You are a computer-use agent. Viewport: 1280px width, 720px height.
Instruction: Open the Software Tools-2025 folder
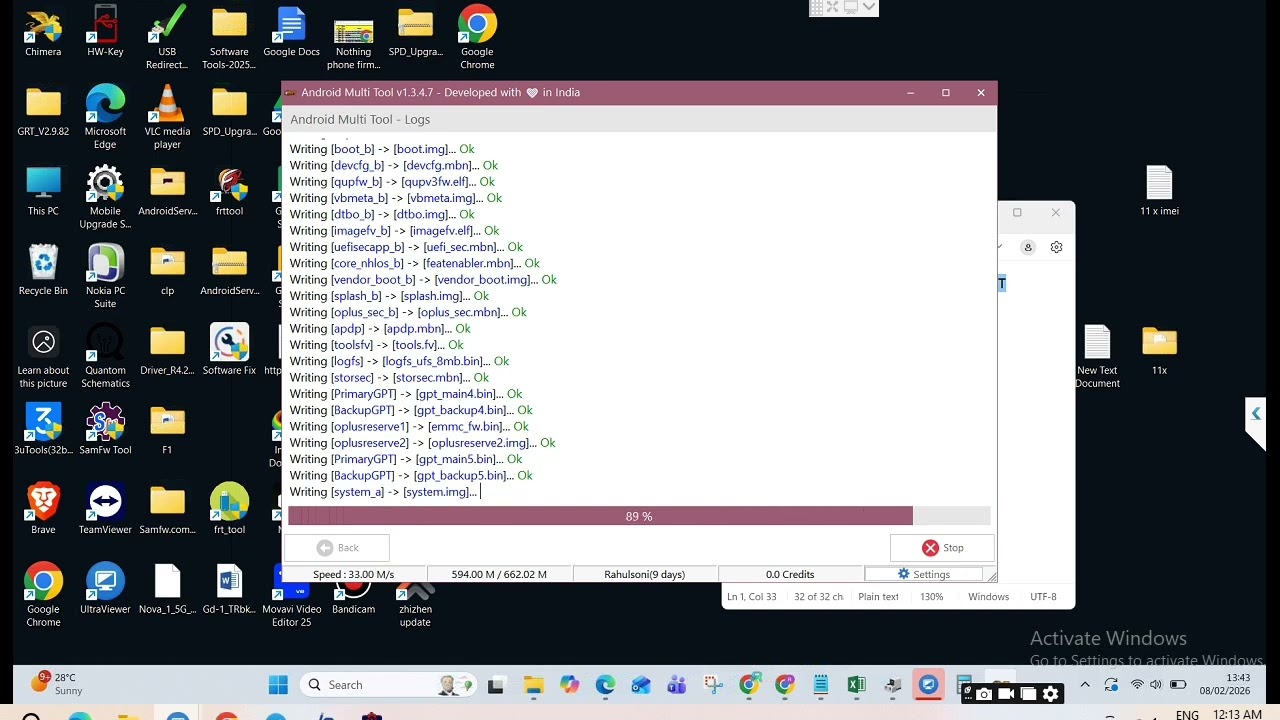229,39
